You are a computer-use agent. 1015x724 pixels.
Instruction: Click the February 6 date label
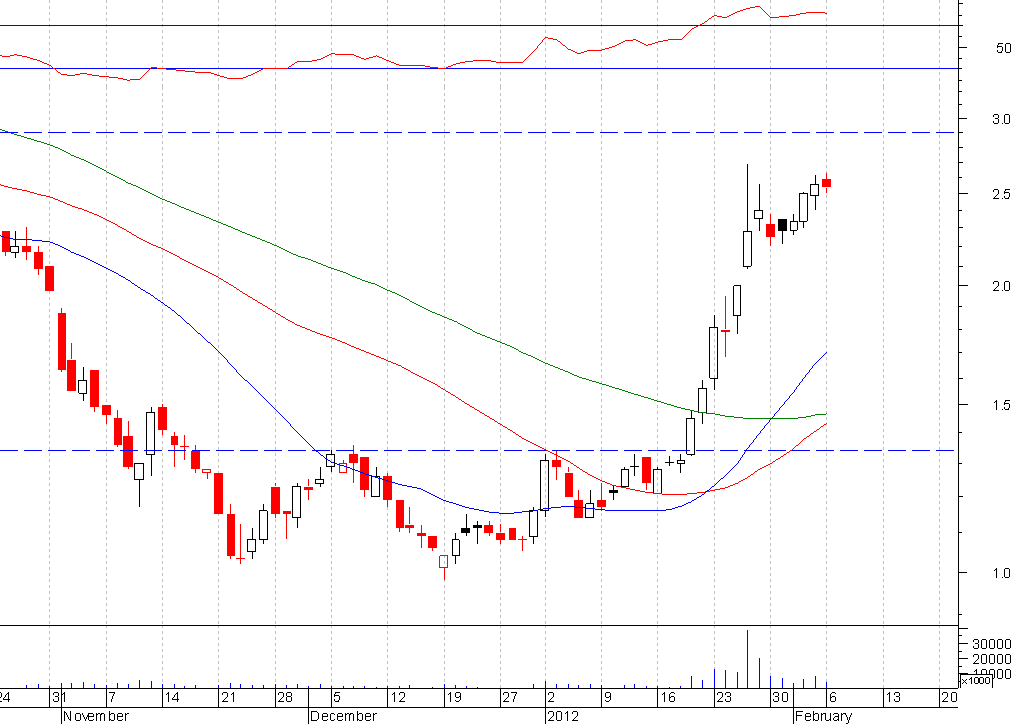832,697
